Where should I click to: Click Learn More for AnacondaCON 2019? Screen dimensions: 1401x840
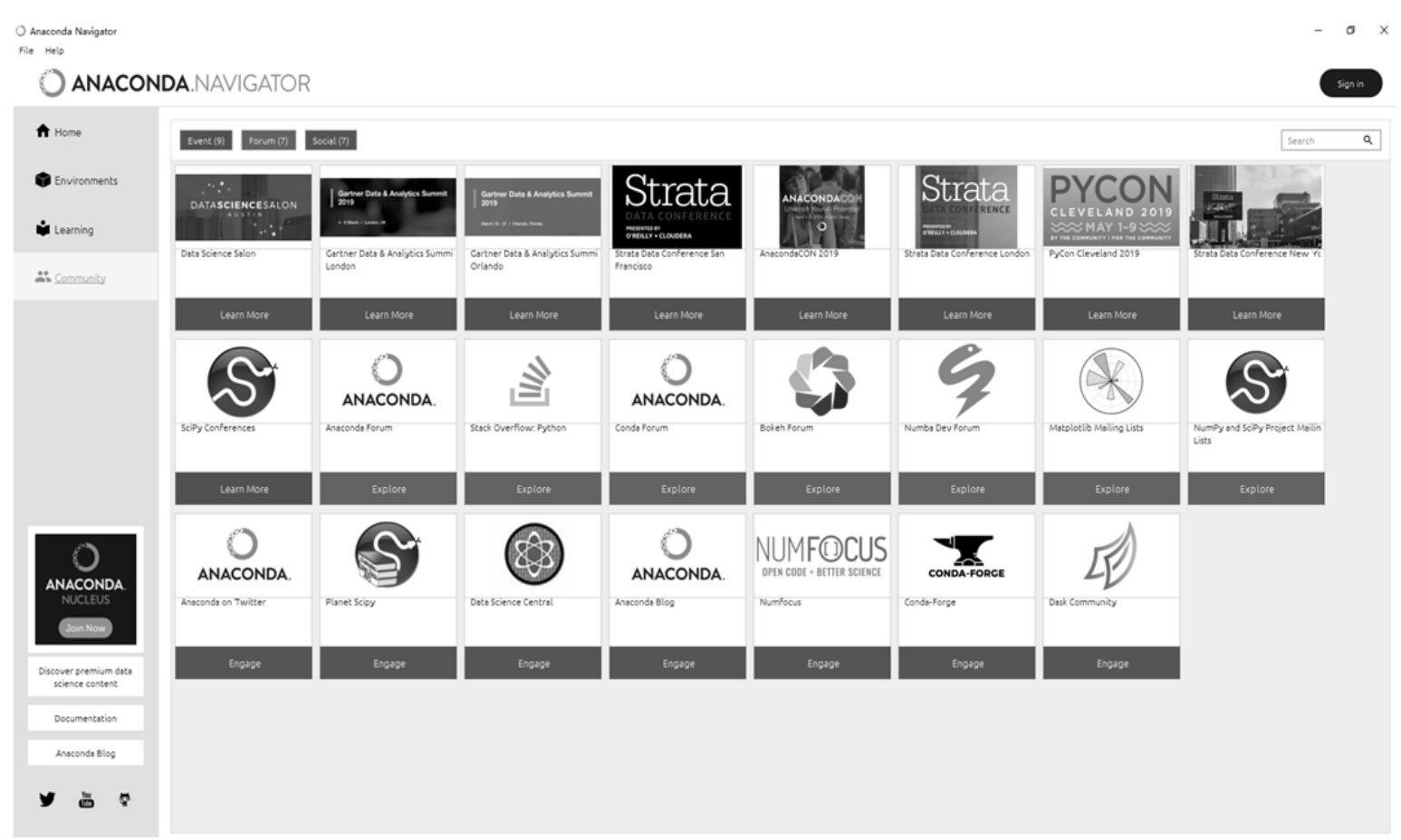(822, 315)
